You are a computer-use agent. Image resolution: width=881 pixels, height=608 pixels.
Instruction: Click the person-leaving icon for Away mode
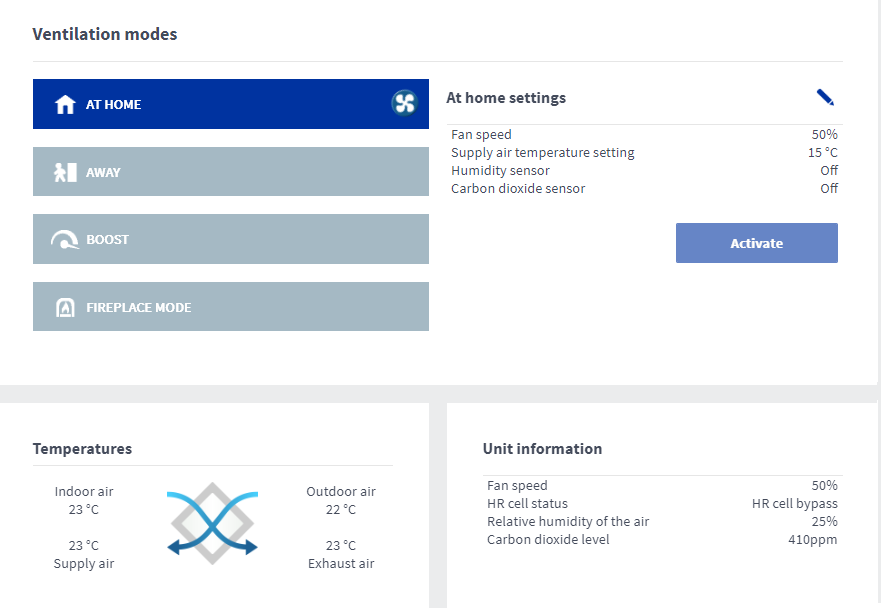click(x=65, y=172)
